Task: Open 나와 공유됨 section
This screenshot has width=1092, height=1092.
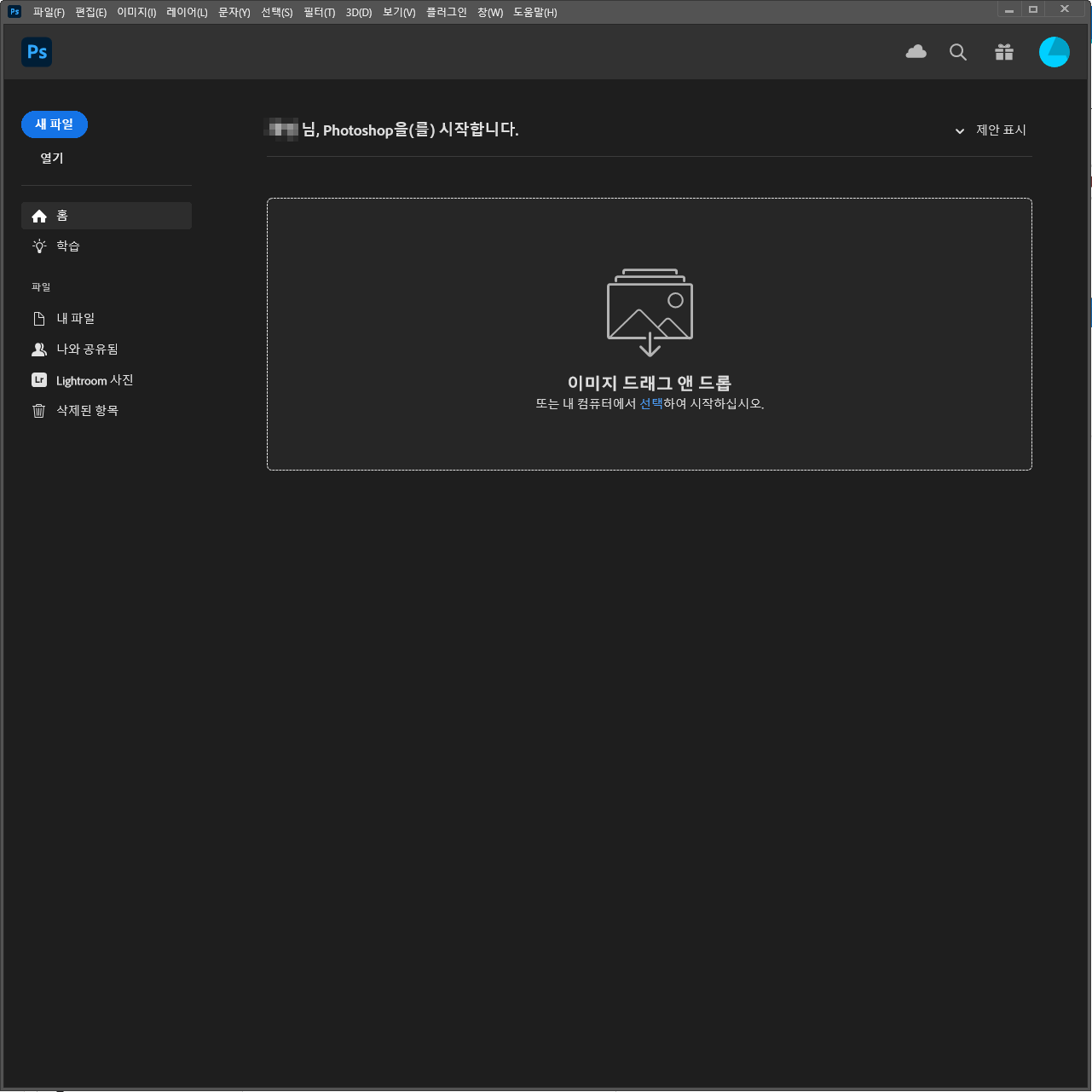Action: click(x=107, y=350)
